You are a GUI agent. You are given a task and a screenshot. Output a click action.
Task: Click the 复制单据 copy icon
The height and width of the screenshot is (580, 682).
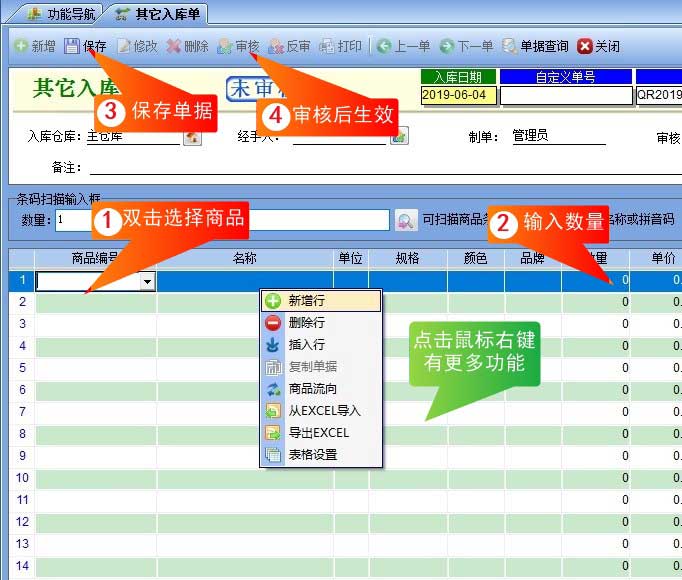(x=273, y=367)
